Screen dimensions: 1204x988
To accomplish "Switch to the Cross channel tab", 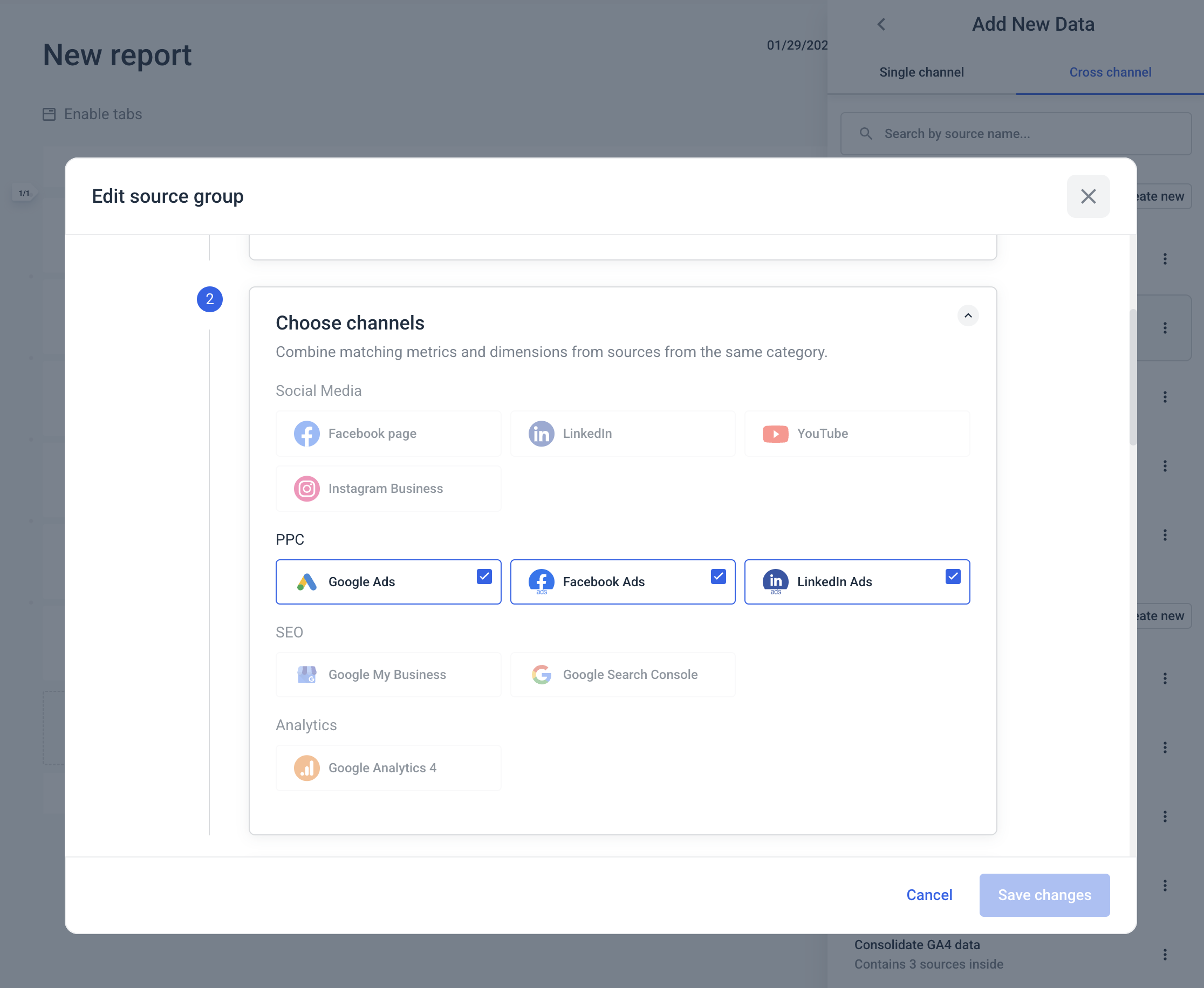I will coord(1110,72).
